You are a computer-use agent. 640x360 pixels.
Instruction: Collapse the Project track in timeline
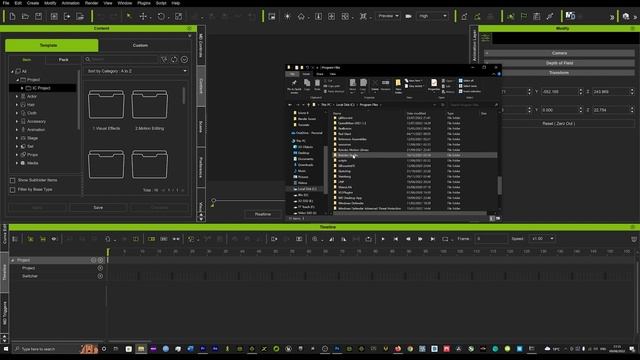[x=13, y=260]
